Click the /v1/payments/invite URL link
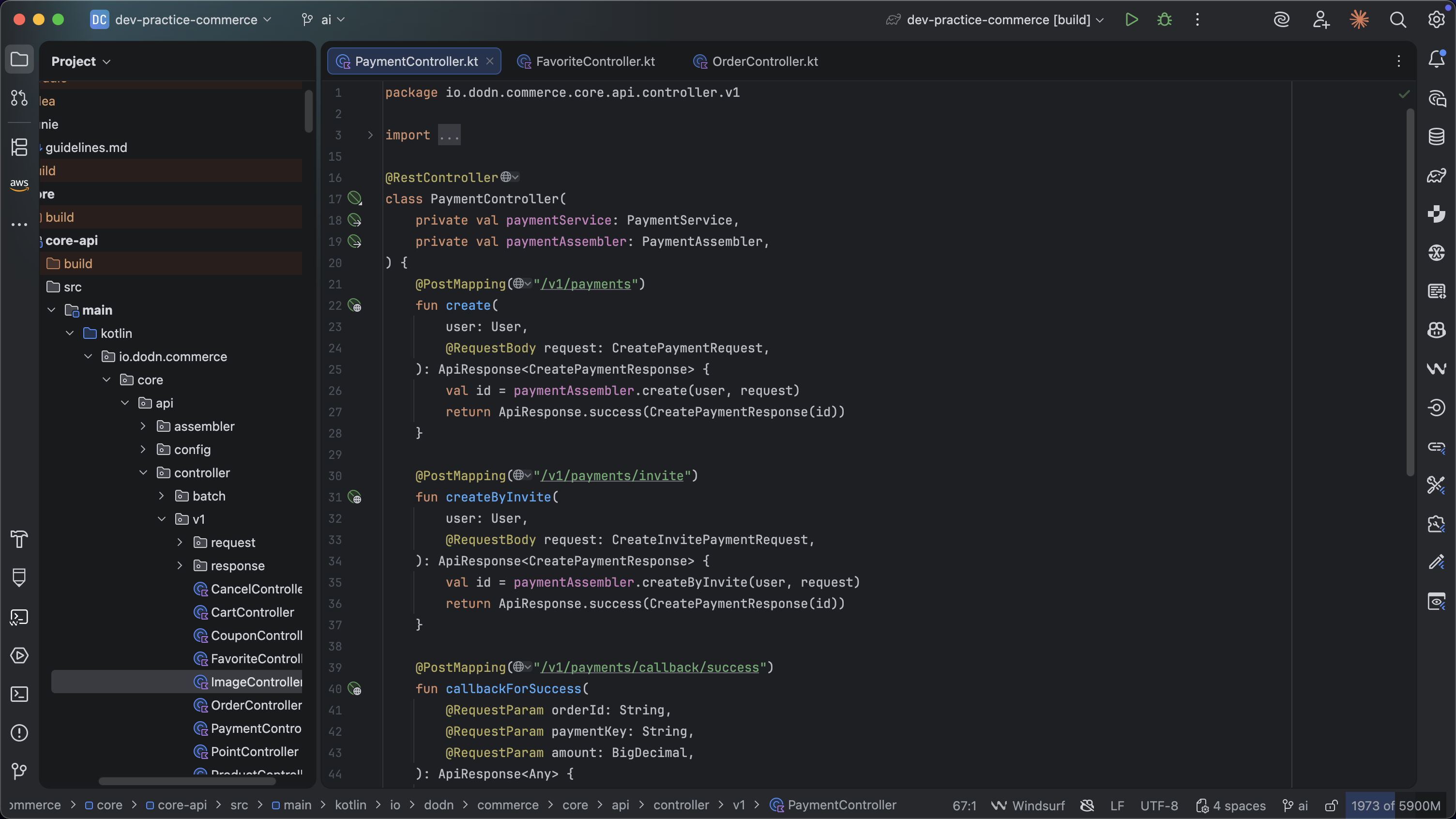1456x819 pixels. click(x=612, y=476)
